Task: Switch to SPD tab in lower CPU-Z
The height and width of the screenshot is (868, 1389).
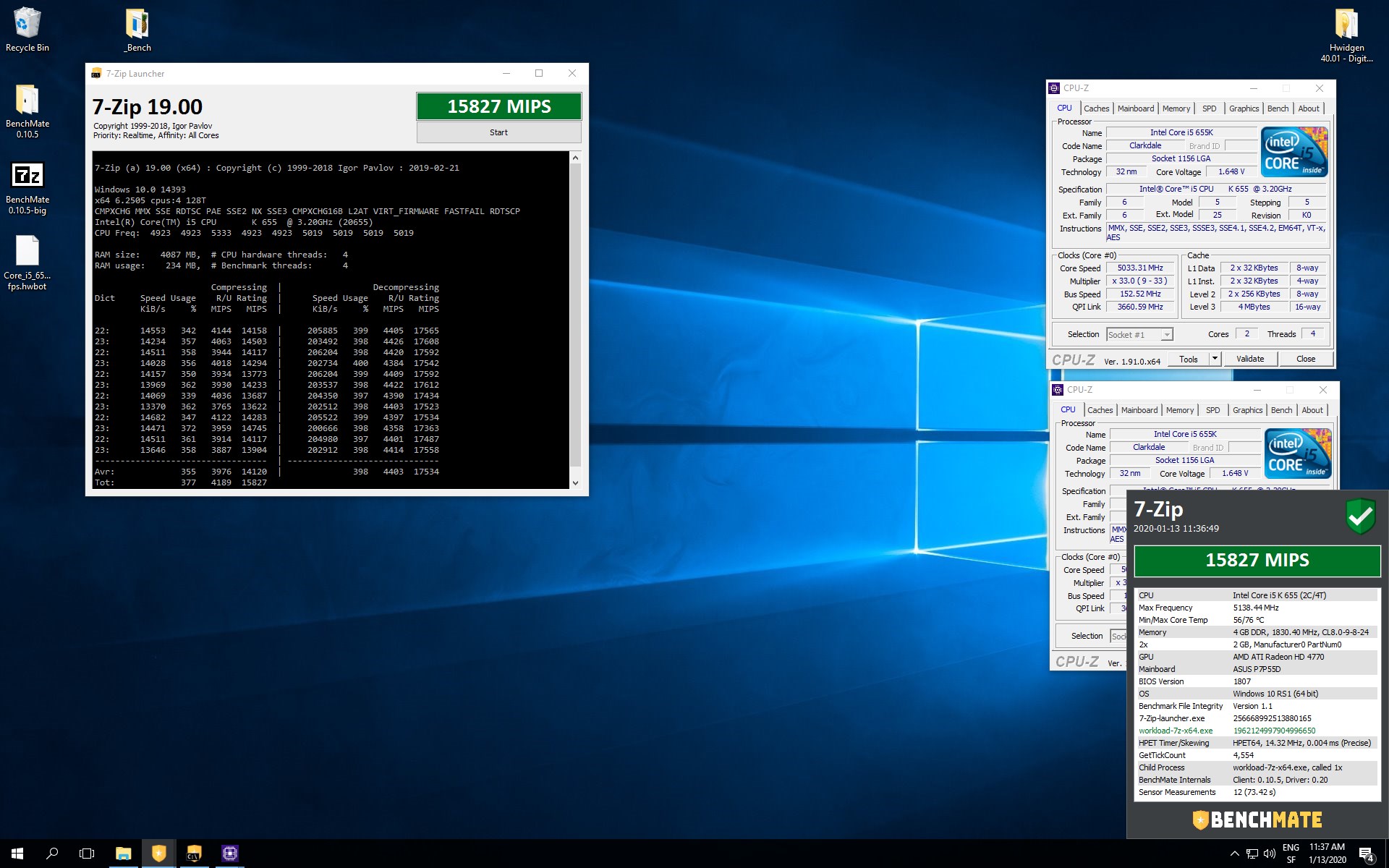Action: point(1213,410)
